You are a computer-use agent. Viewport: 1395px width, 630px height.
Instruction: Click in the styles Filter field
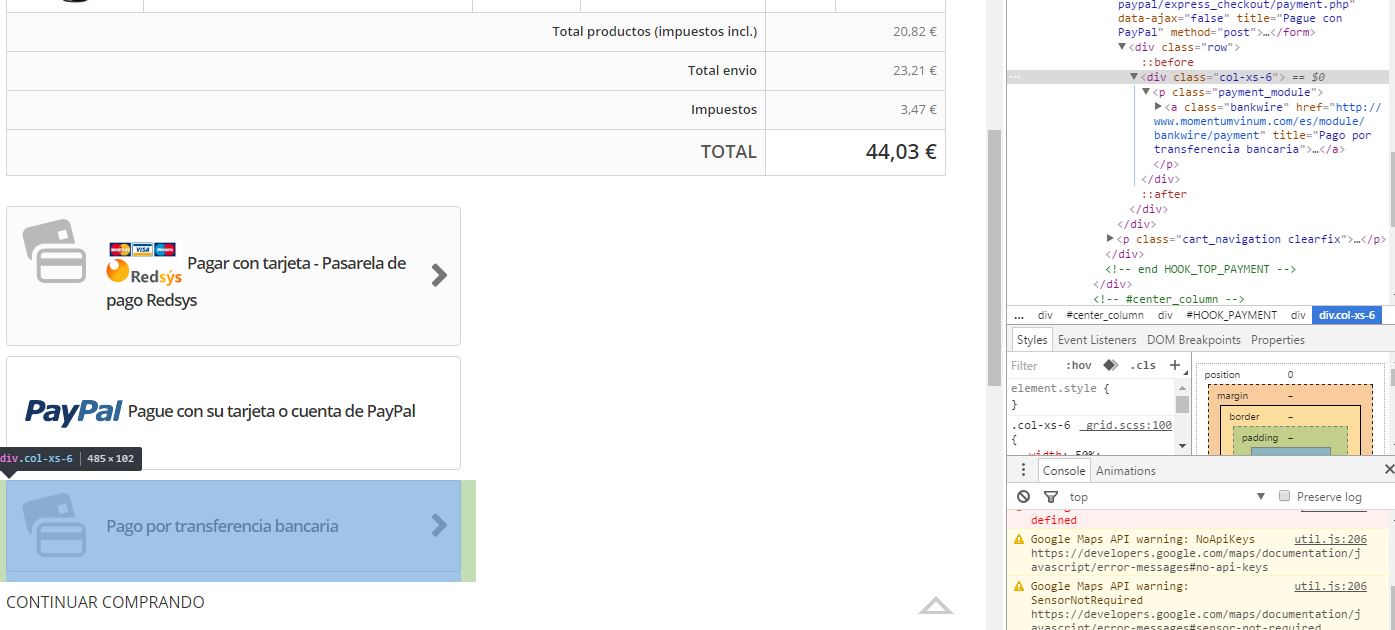(1030, 366)
